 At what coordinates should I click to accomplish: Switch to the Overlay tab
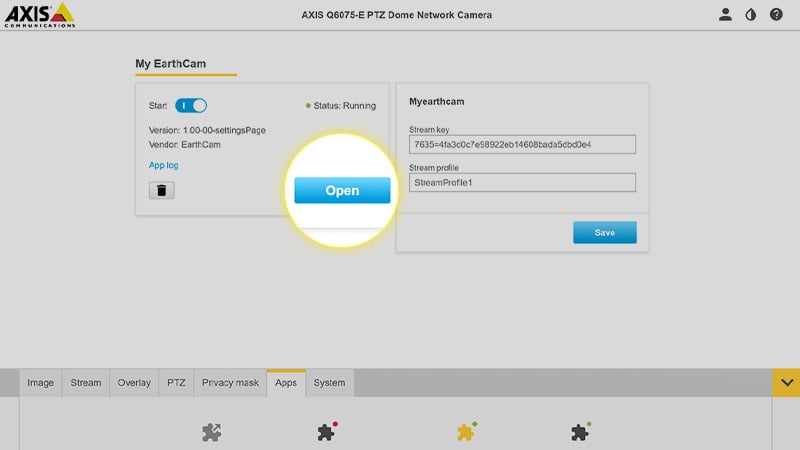point(134,383)
